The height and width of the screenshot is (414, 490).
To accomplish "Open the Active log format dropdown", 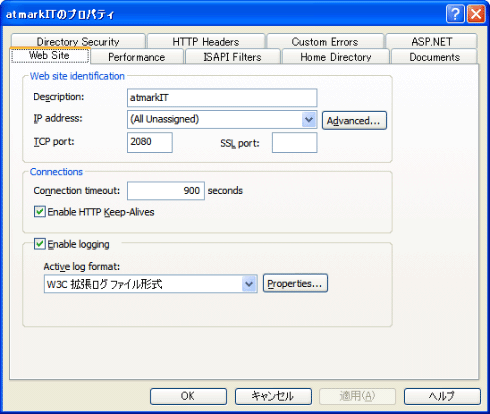I will click(249, 284).
